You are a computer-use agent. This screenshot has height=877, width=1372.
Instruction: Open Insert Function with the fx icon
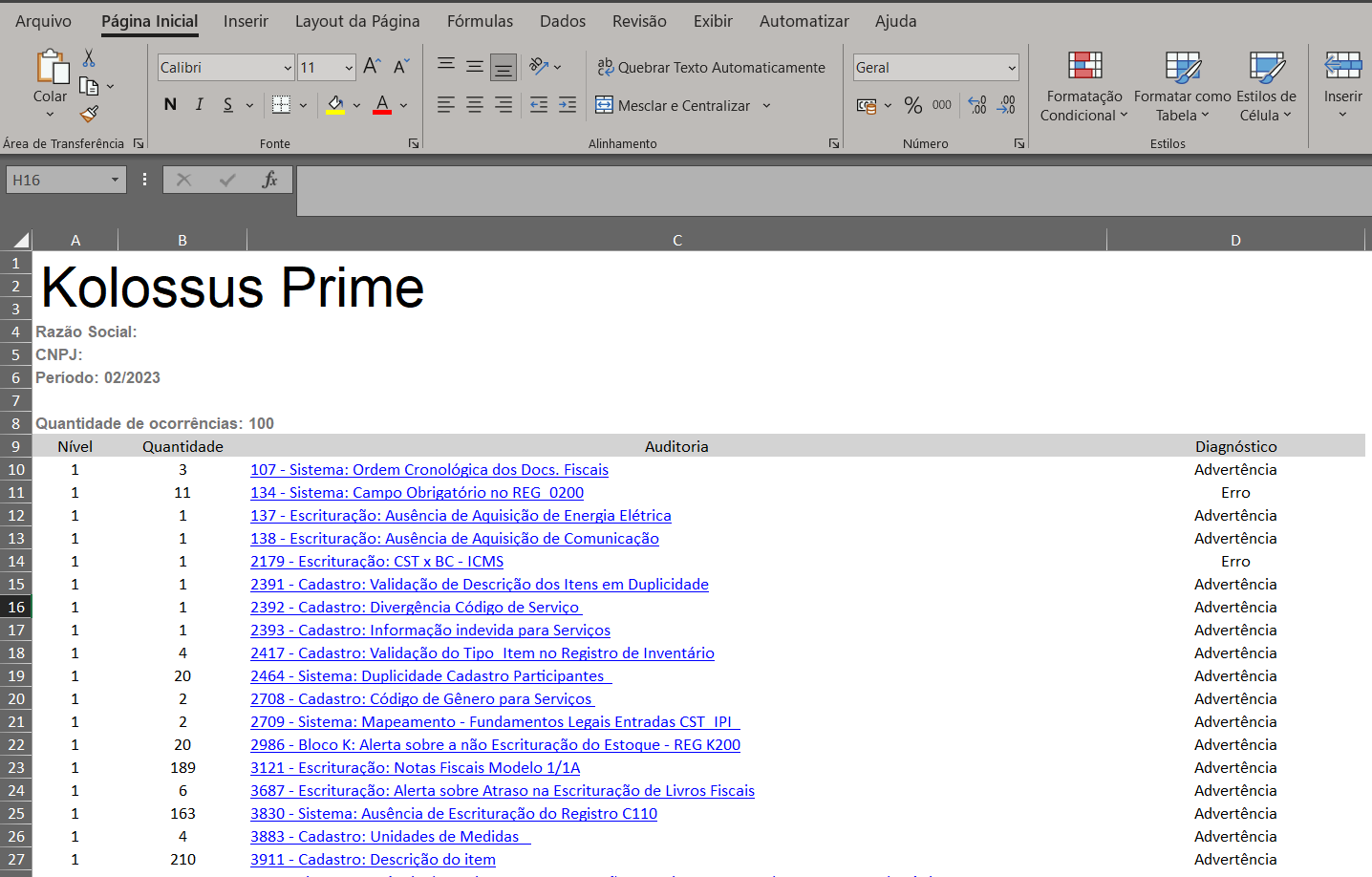[270, 180]
